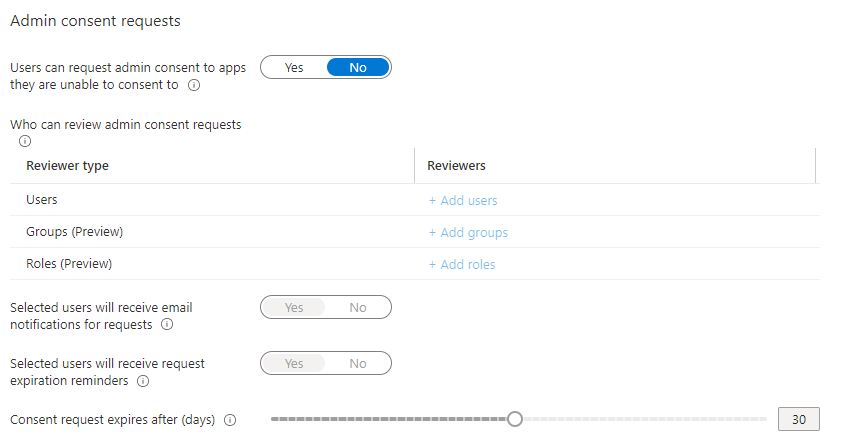Screen dimensions: 842x446
Task: Click info icon beside admin consent apps setting
Action: pos(194,85)
